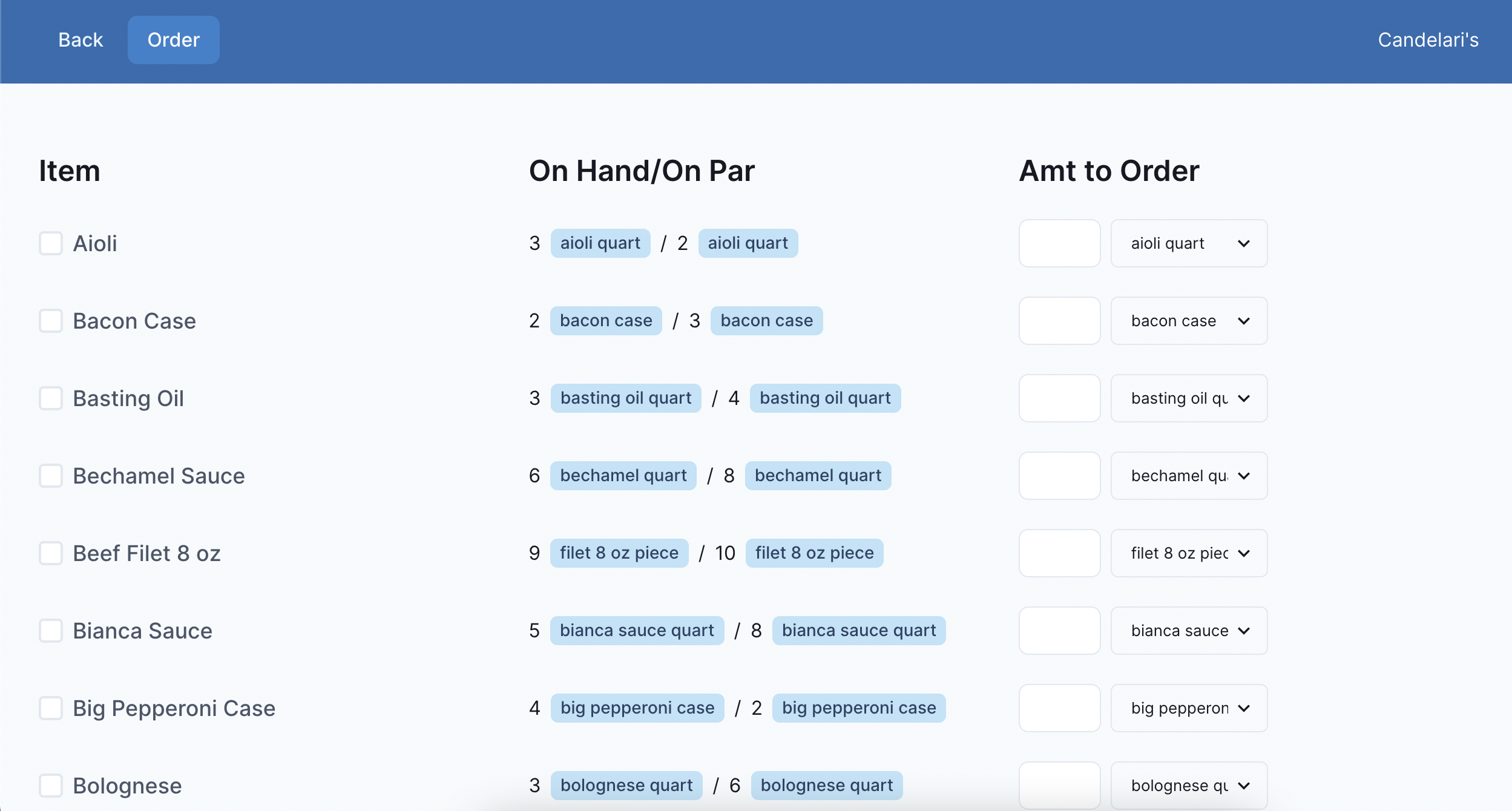1512x811 pixels.
Task: Toggle the Bianca Sauce checkbox
Action: (x=51, y=631)
